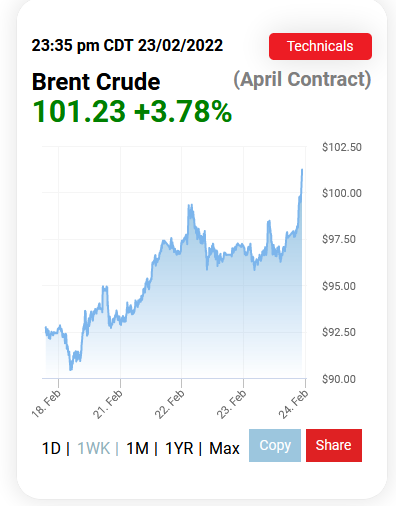Click the 22. Feb axis label
Screen dimensions: 396x506
170,404
